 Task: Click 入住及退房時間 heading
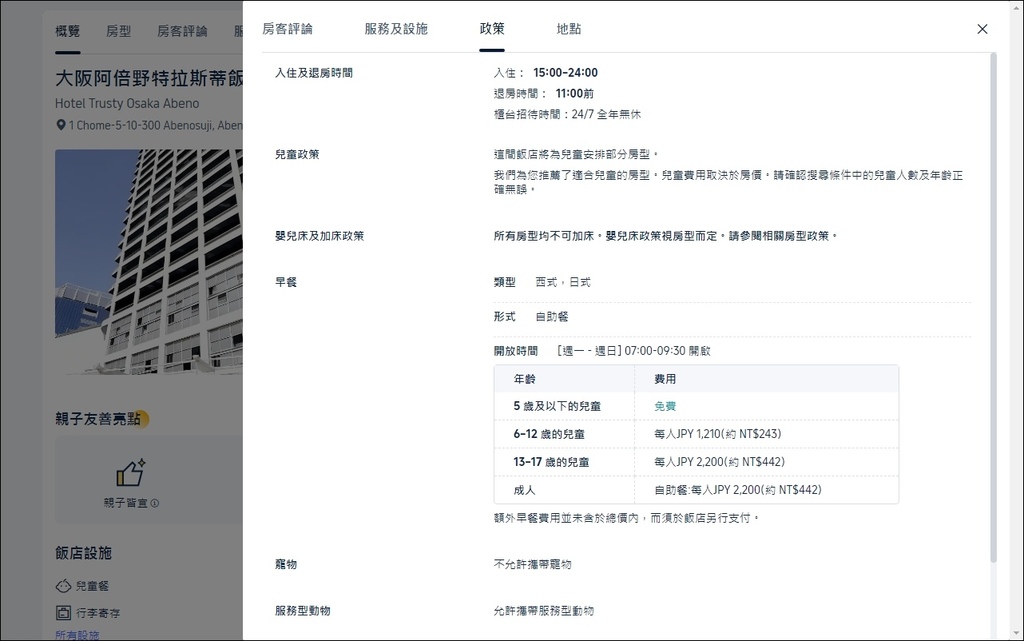pos(313,73)
